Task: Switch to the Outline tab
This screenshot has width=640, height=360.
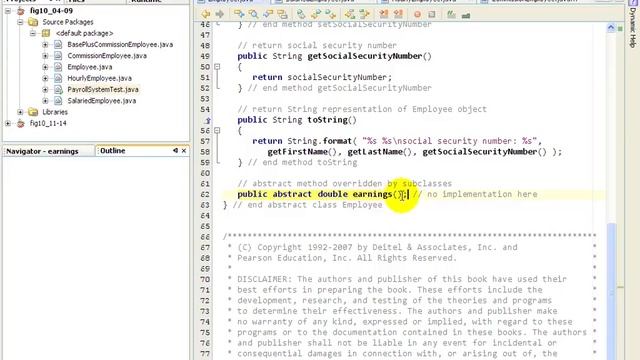Action: point(113,151)
